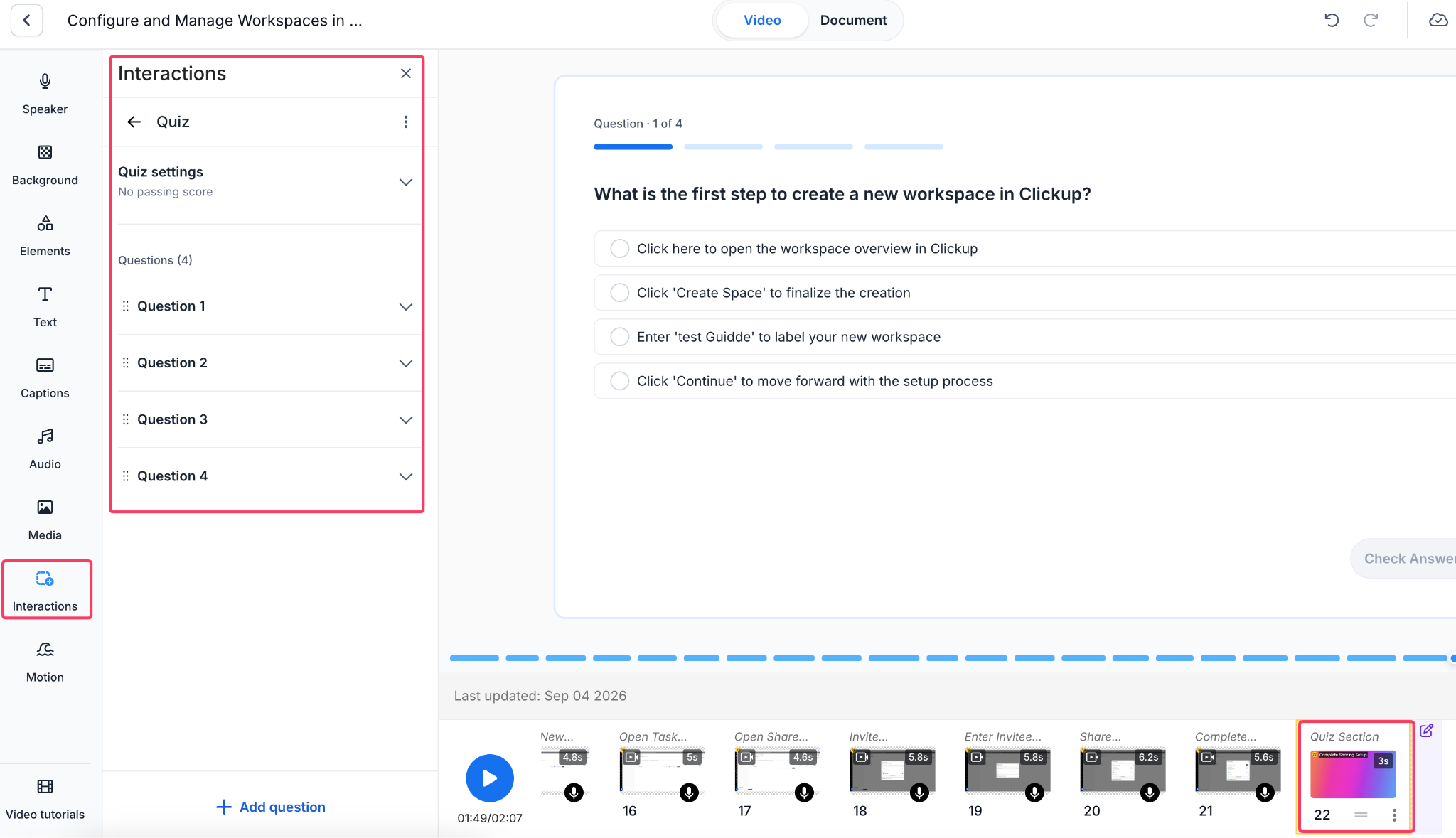The image size is (1456, 838).
Task: Click the project title 'Configure and Manage Workspaces'
Action: click(x=215, y=21)
